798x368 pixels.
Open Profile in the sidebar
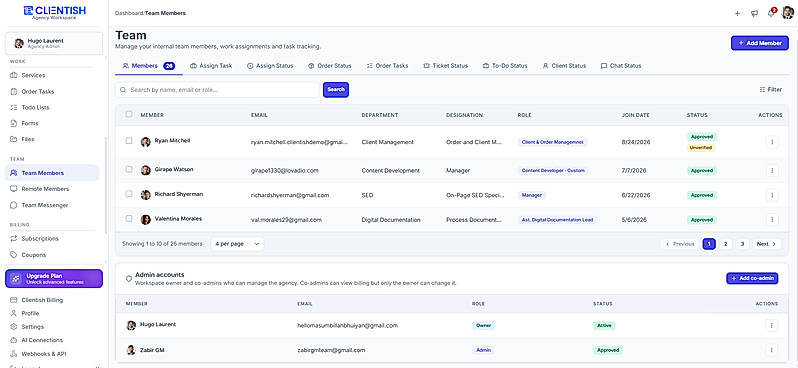click(30, 313)
